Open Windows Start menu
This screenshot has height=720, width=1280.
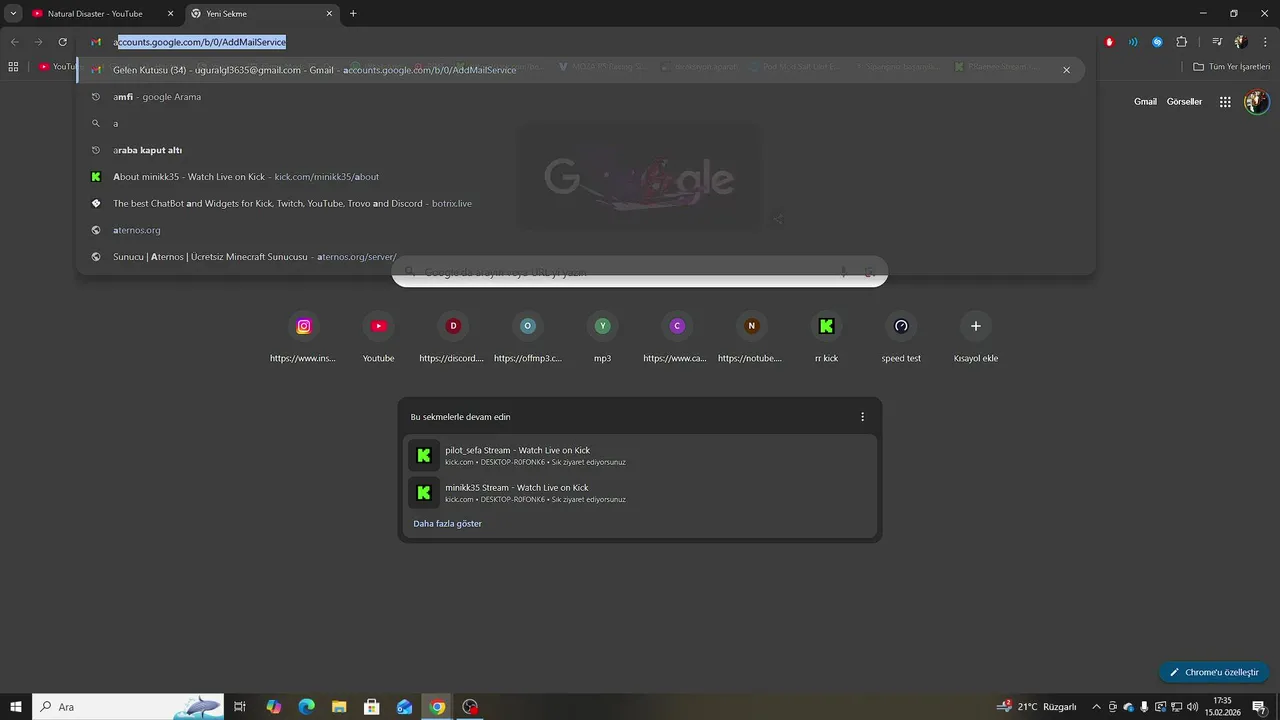click(16, 707)
